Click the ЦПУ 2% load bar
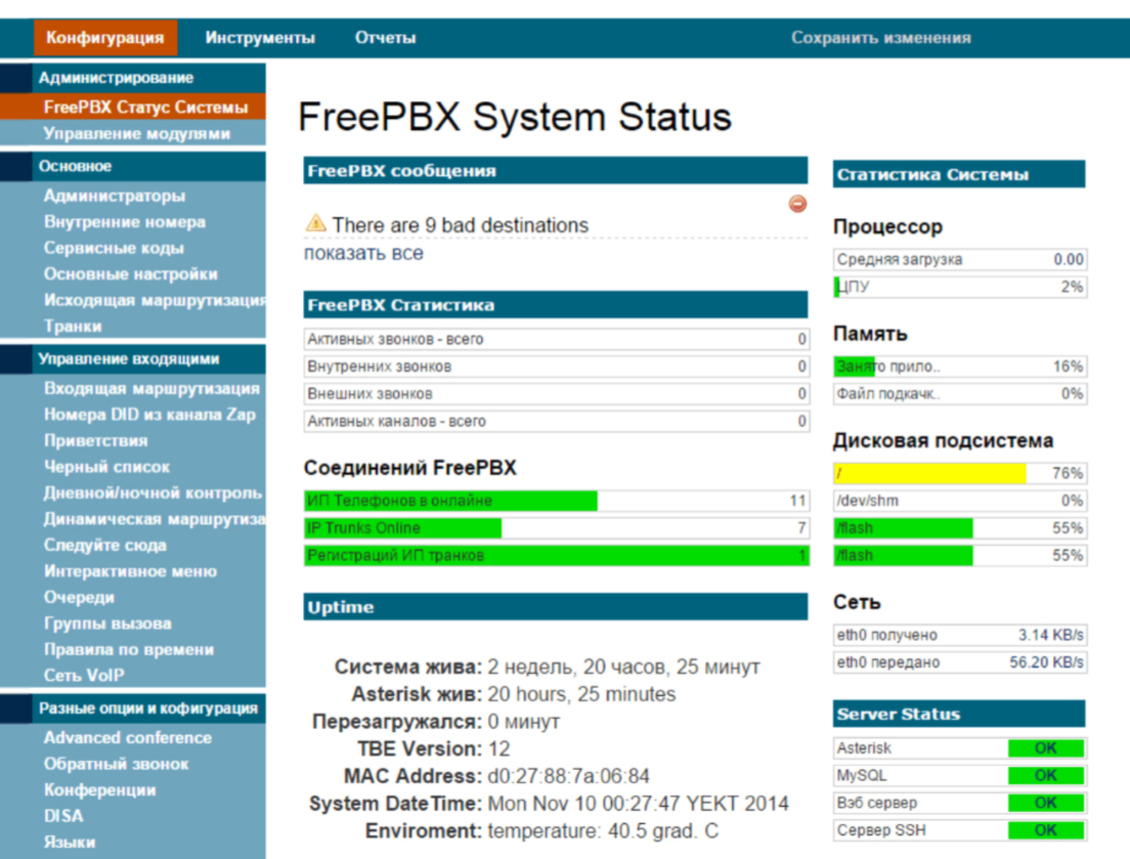The width and height of the screenshot is (1130, 859). [960, 286]
